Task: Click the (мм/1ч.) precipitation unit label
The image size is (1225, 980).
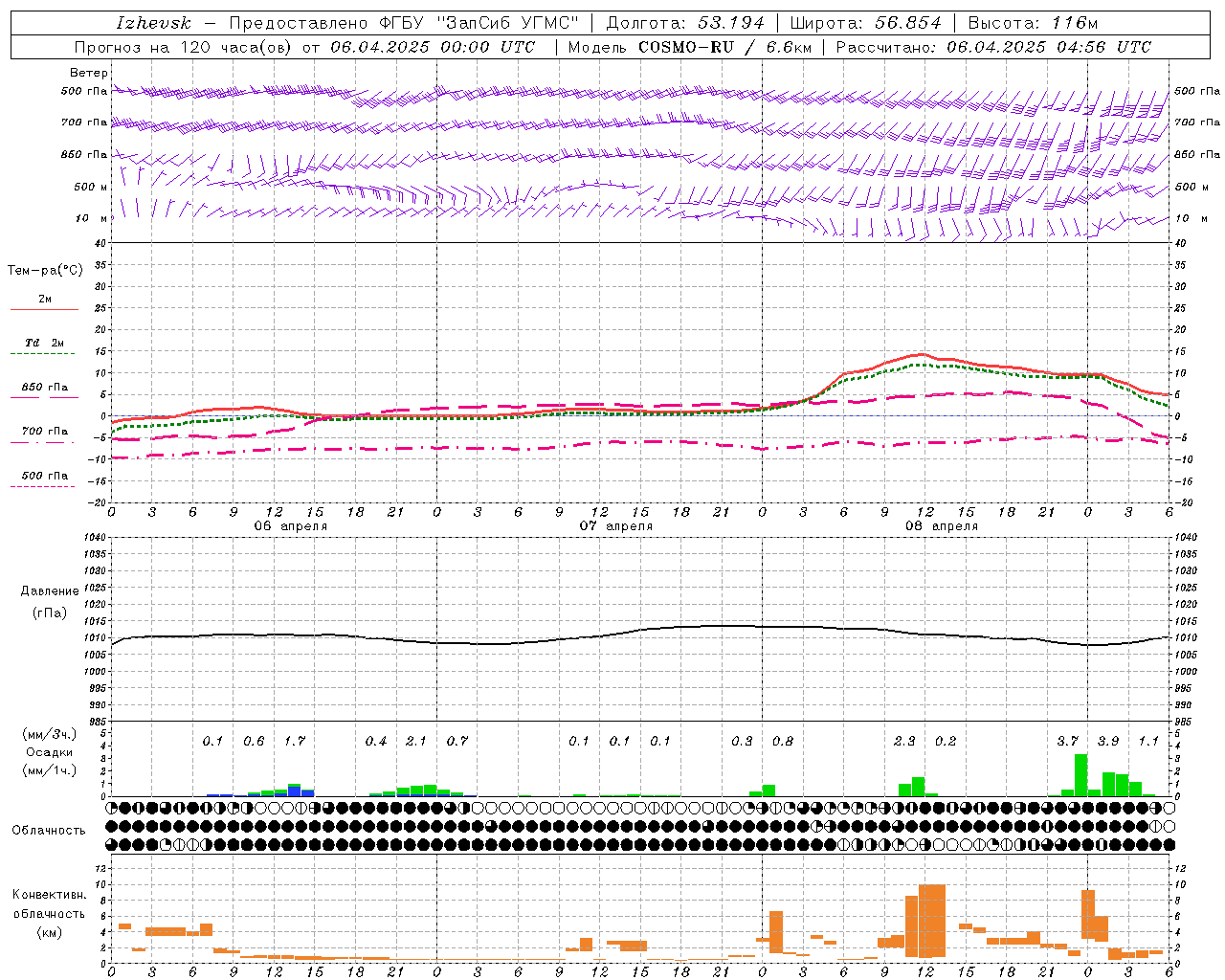Action: (x=49, y=771)
